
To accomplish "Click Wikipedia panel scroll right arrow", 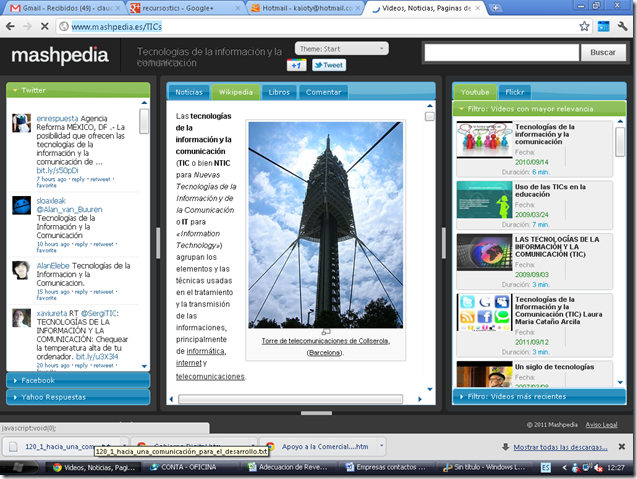I will [420, 399].
